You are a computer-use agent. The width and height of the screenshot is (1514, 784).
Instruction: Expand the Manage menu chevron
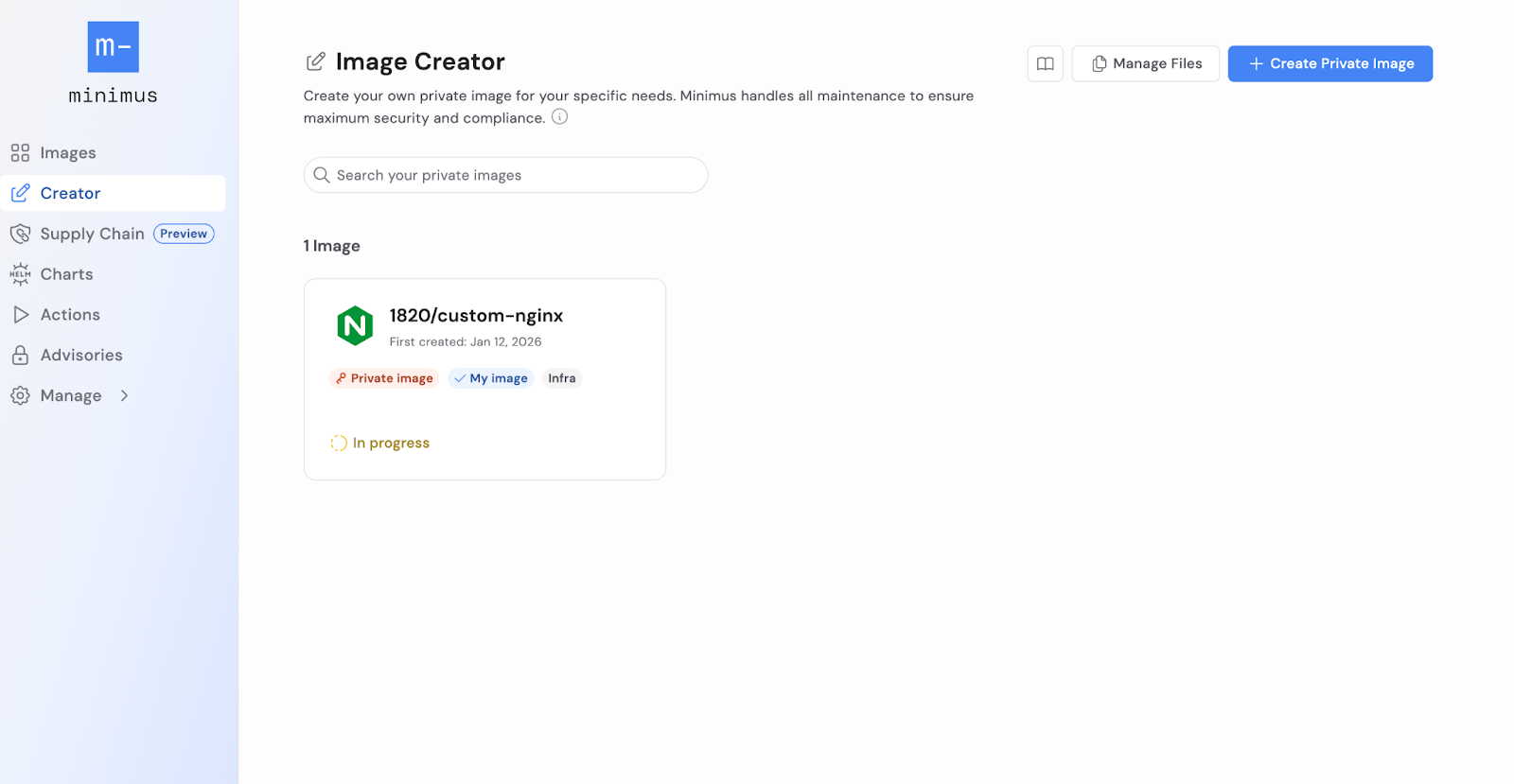[124, 395]
